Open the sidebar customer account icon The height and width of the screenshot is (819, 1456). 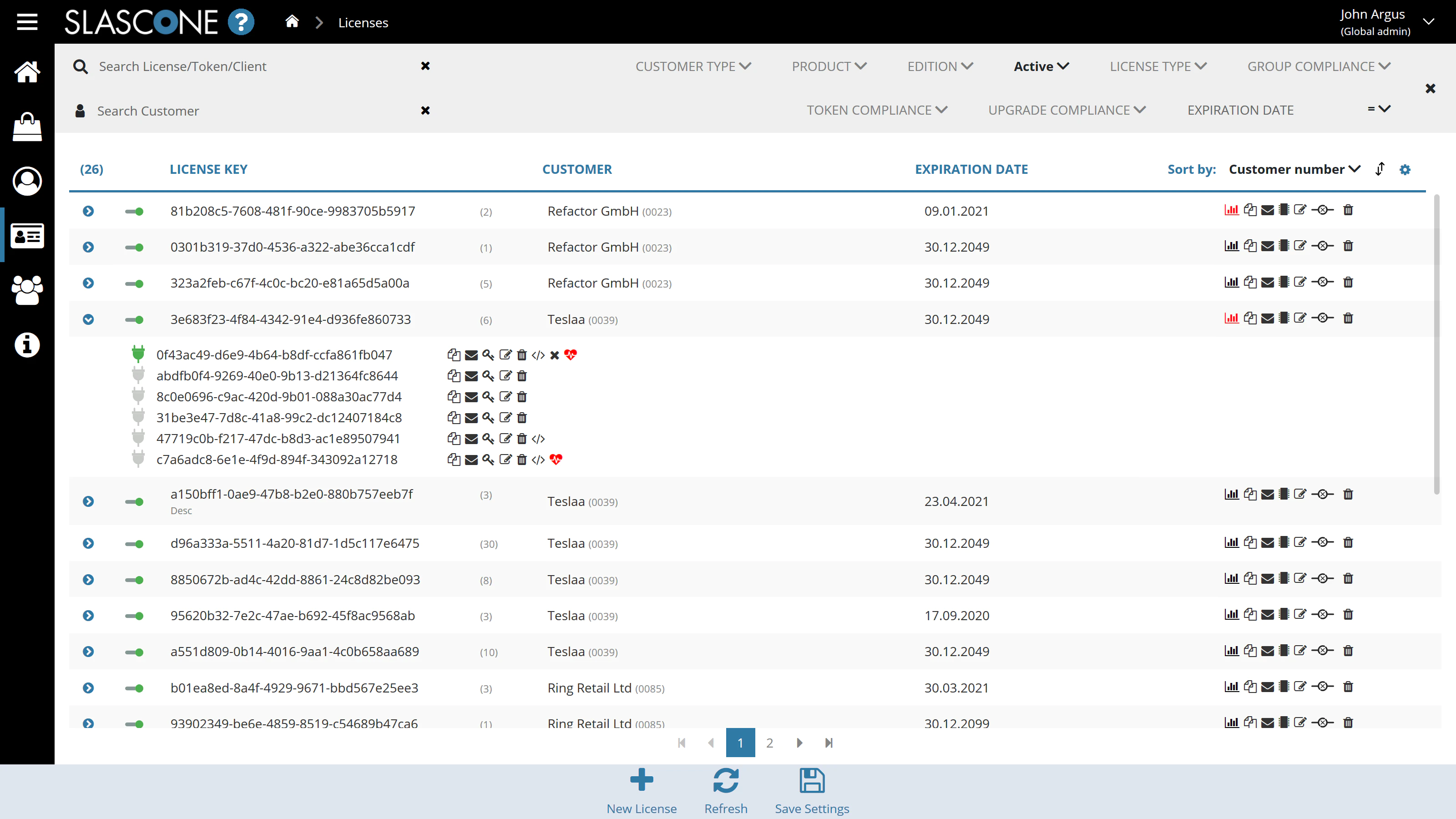click(x=26, y=181)
